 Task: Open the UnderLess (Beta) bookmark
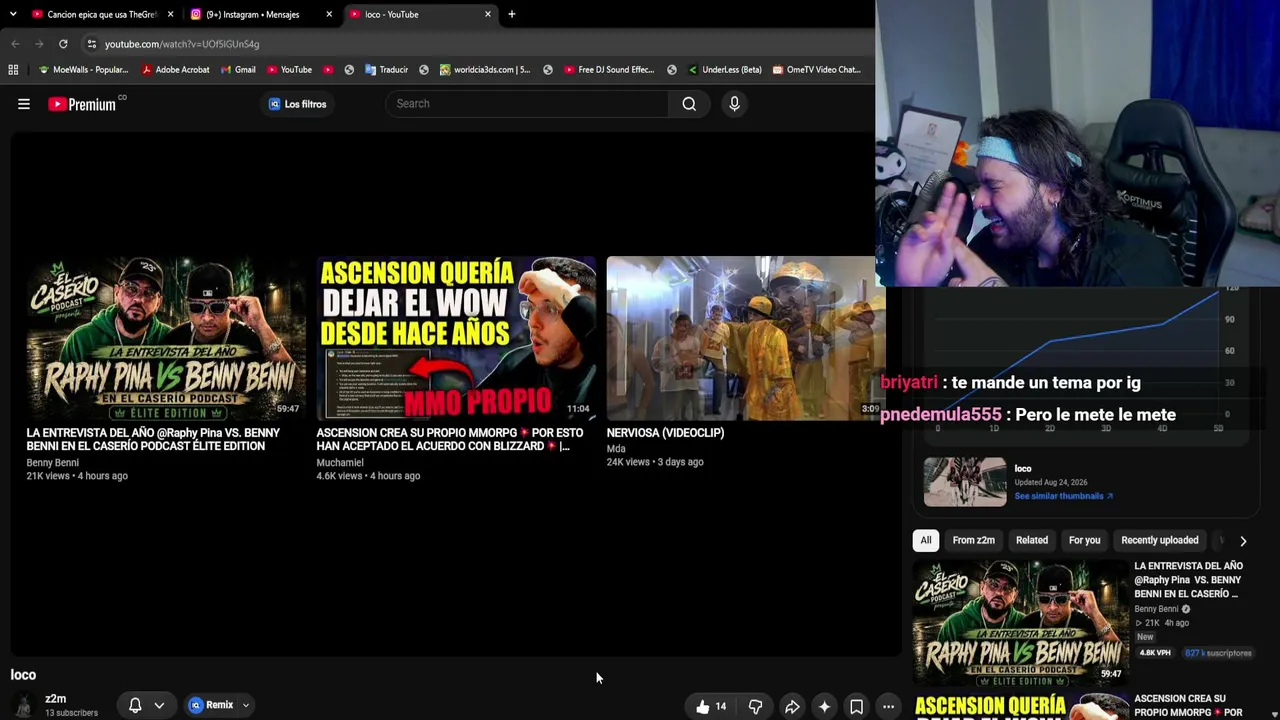724,70
